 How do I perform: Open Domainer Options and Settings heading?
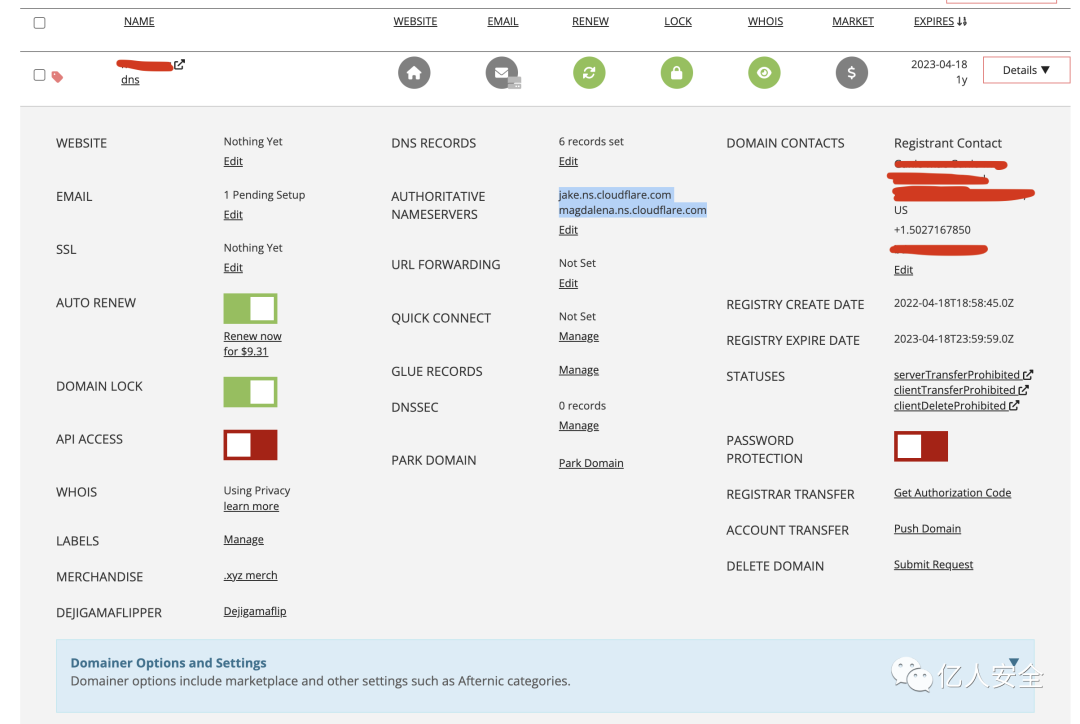(x=168, y=663)
